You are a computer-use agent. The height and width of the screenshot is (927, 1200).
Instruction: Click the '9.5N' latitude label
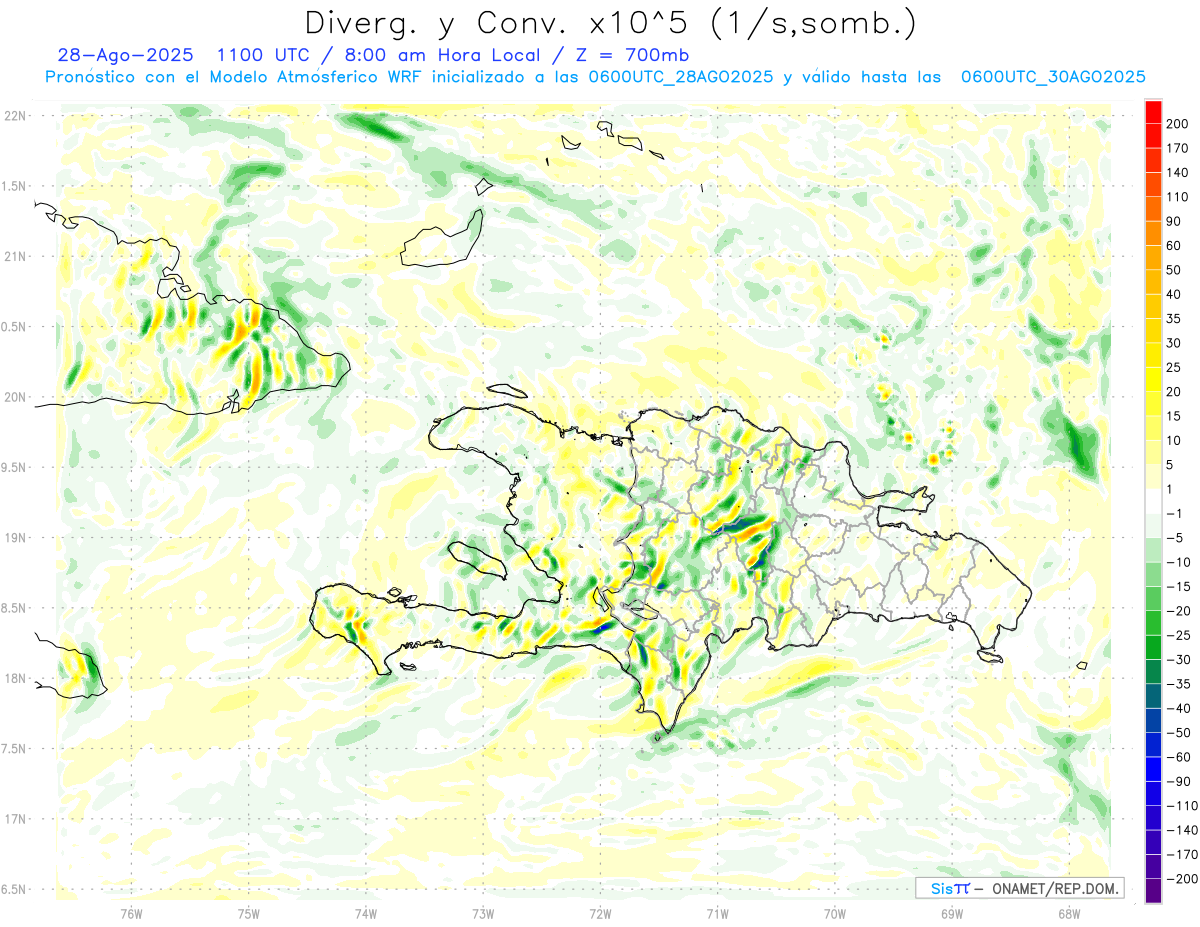point(15,467)
